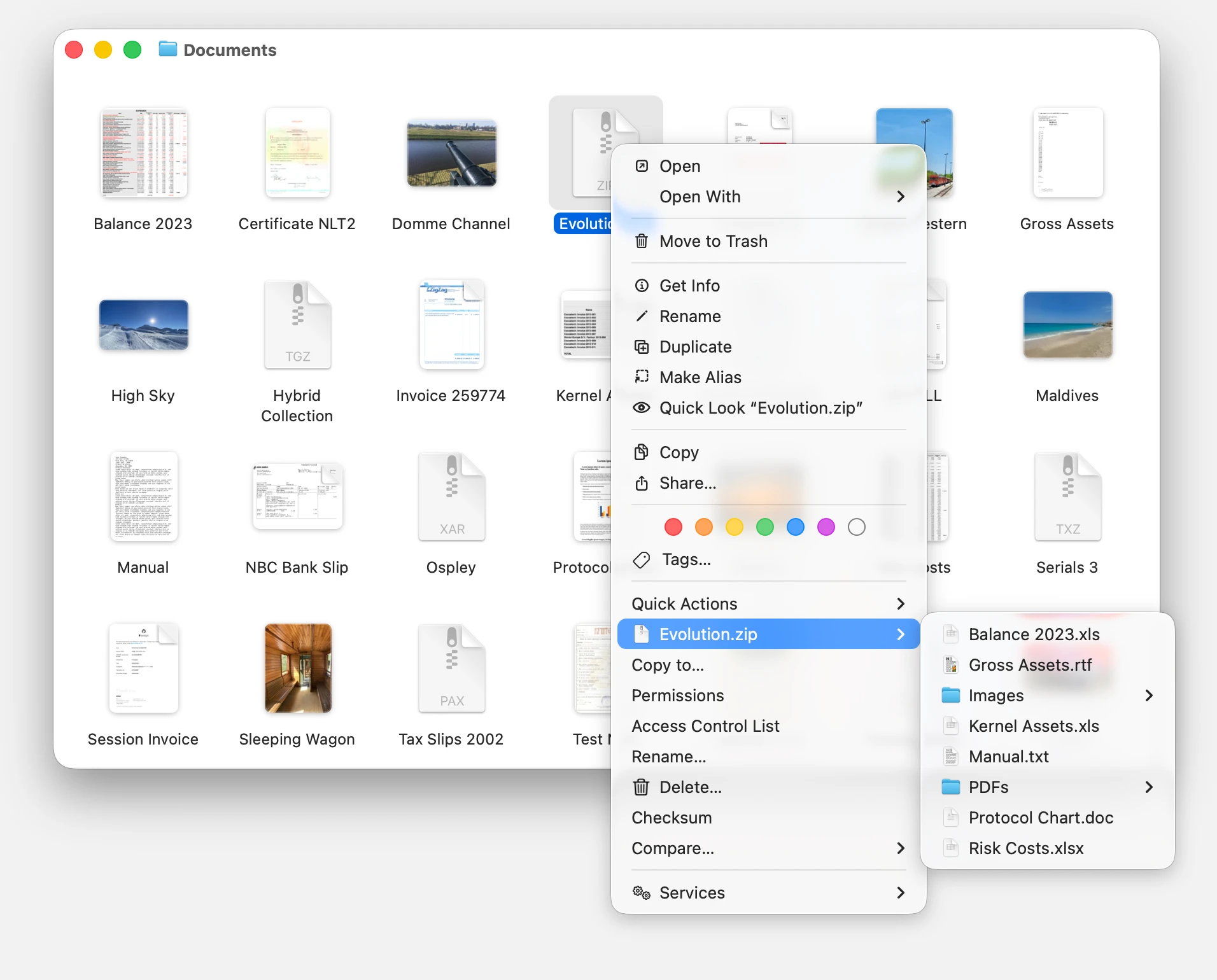Click the Make Alias icon
The width and height of the screenshot is (1217, 980).
coord(642,377)
